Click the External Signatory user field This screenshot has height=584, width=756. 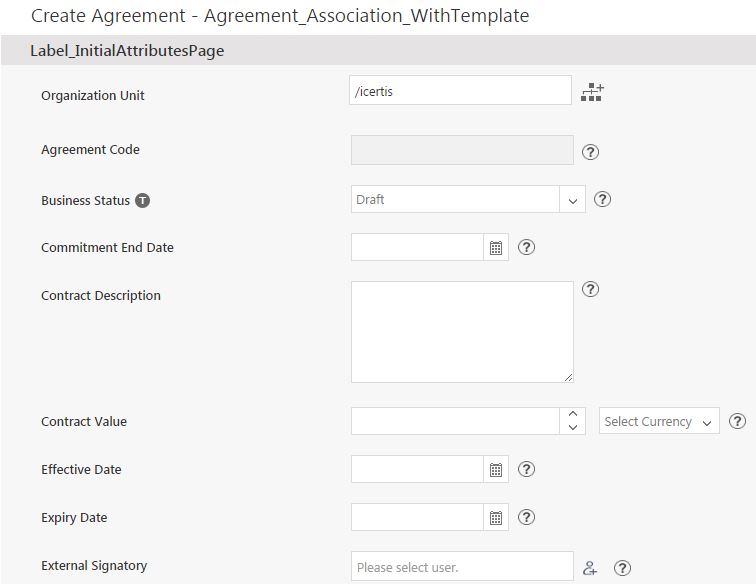tap(462, 567)
